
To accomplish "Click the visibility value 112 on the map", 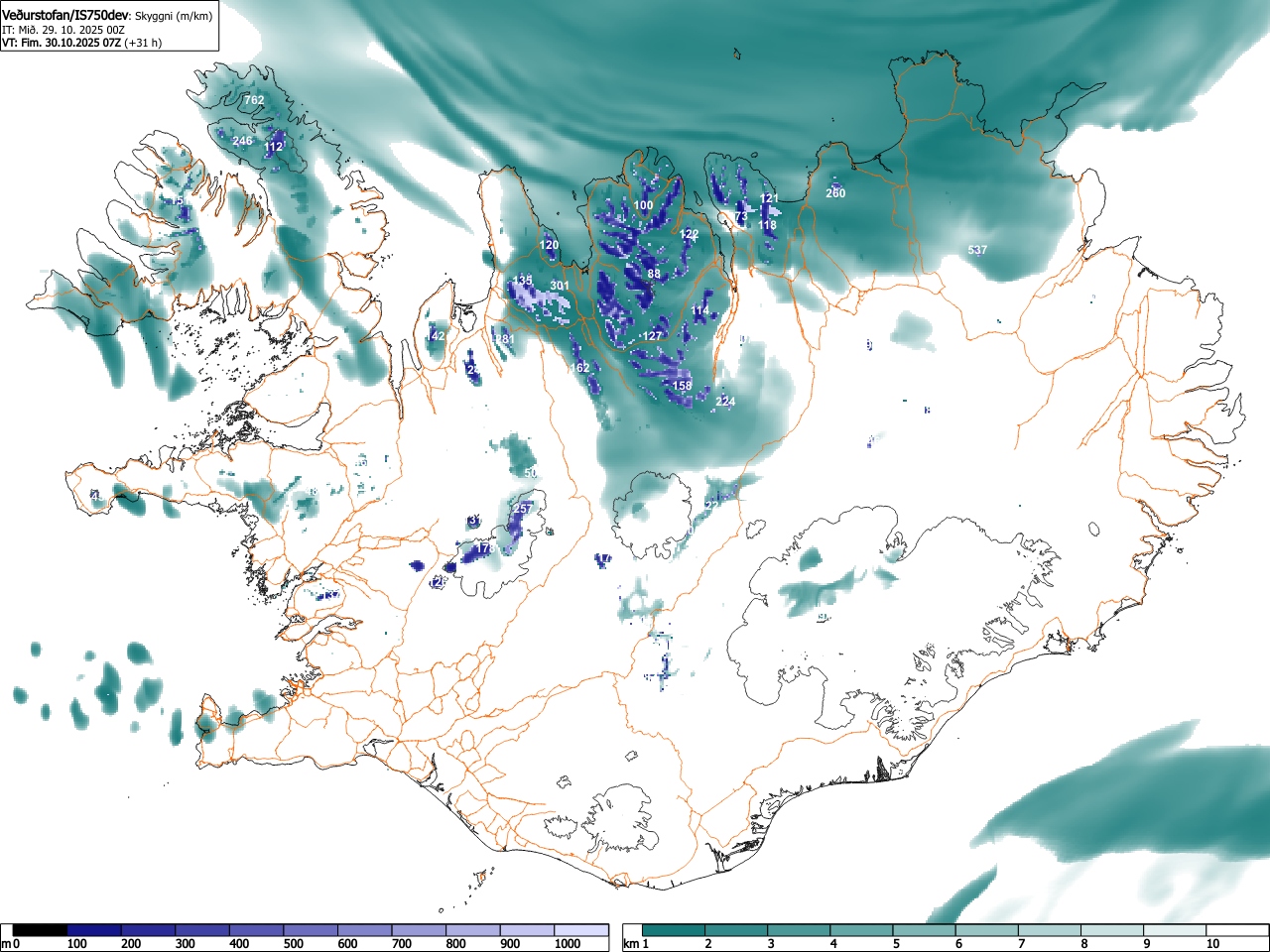I will click(x=274, y=147).
